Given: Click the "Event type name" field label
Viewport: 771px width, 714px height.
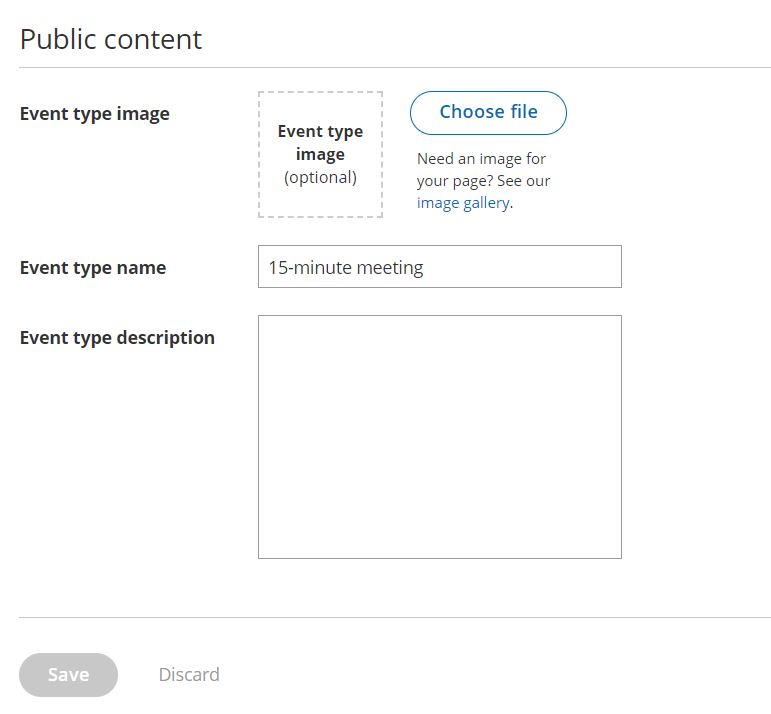Looking at the screenshot, I should pos(93,268).
